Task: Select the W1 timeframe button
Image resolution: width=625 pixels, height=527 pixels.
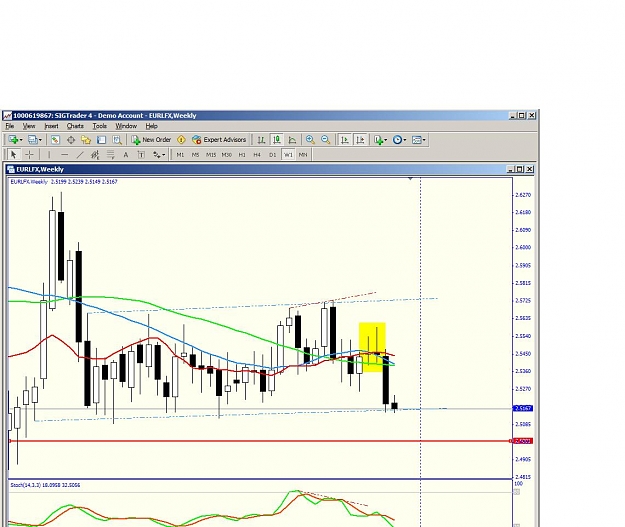Action: pos(288,155)
